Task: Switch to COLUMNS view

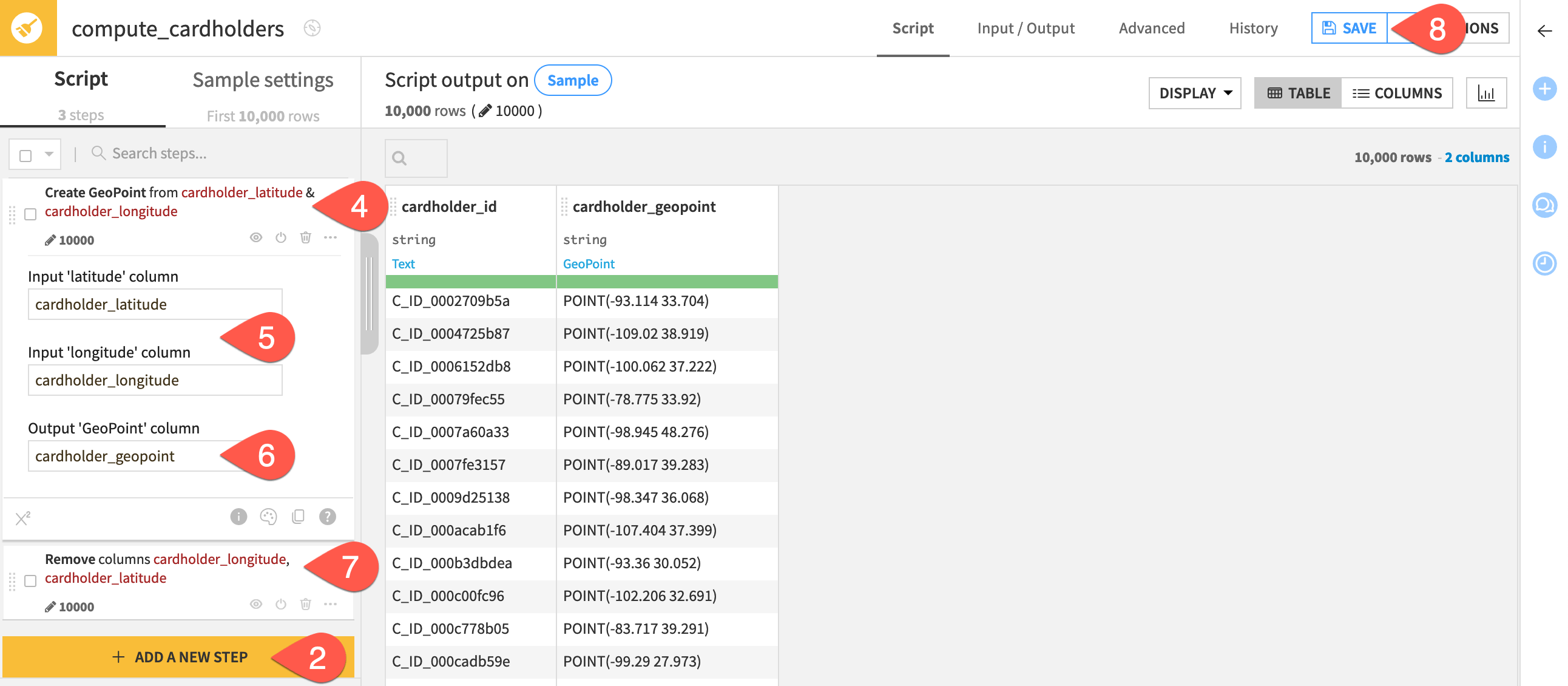Action: point(1397,93)
